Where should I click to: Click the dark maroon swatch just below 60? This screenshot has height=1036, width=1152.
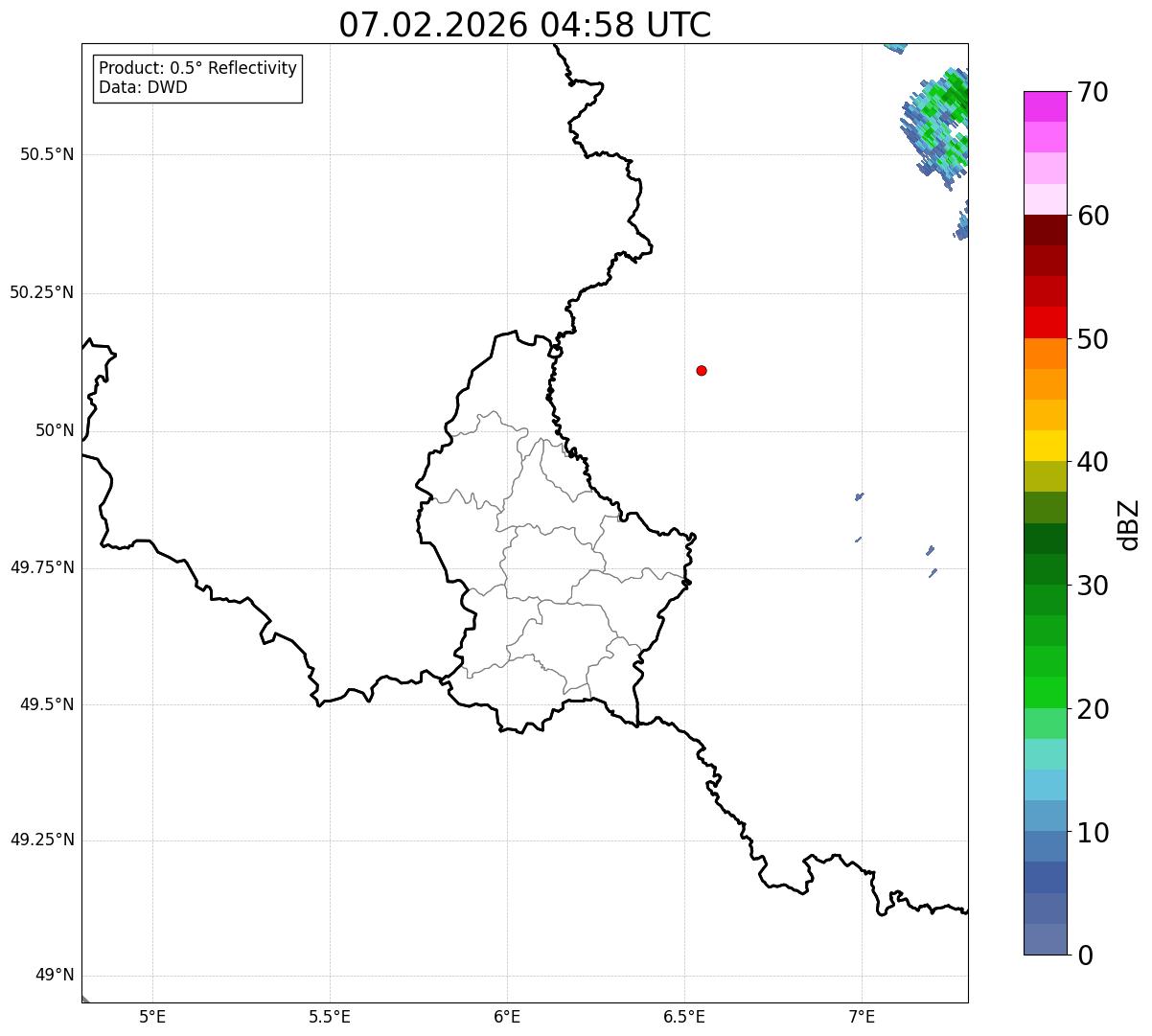1045,230
